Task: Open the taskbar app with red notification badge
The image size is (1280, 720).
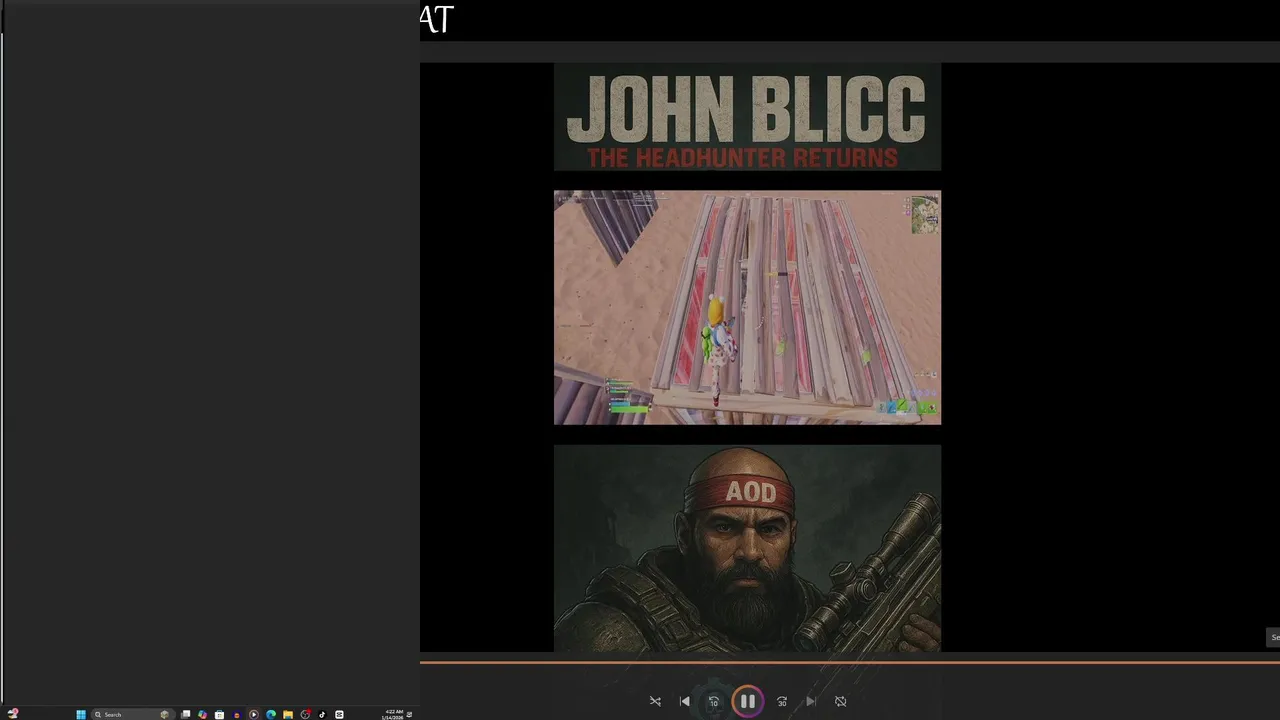Action: pos(305,714)
